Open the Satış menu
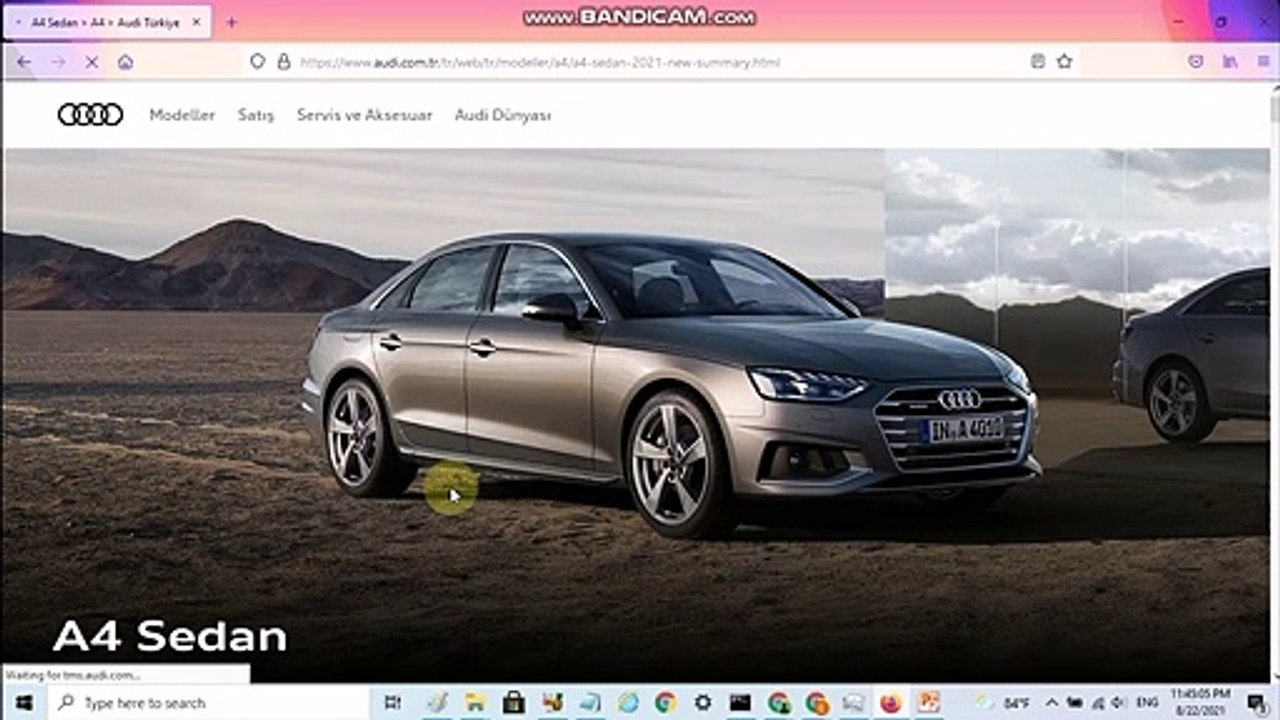The width and height of the screenshot is (1280, 720). 256,115
